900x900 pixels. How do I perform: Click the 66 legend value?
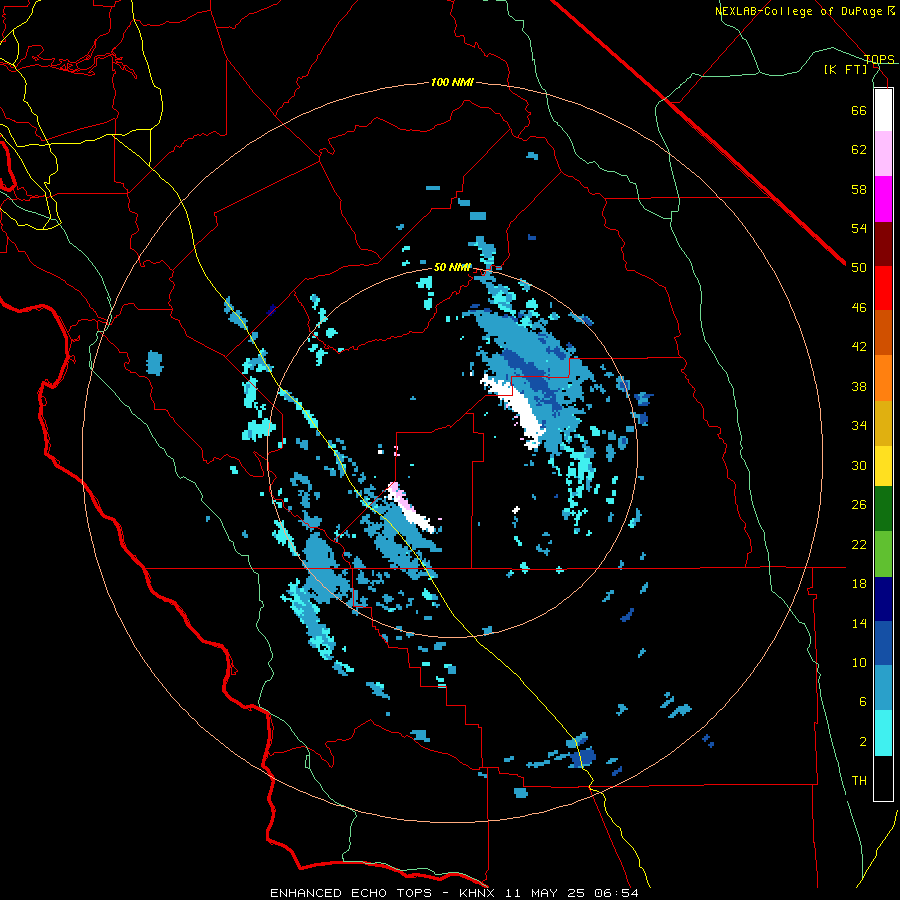[859, 110]
